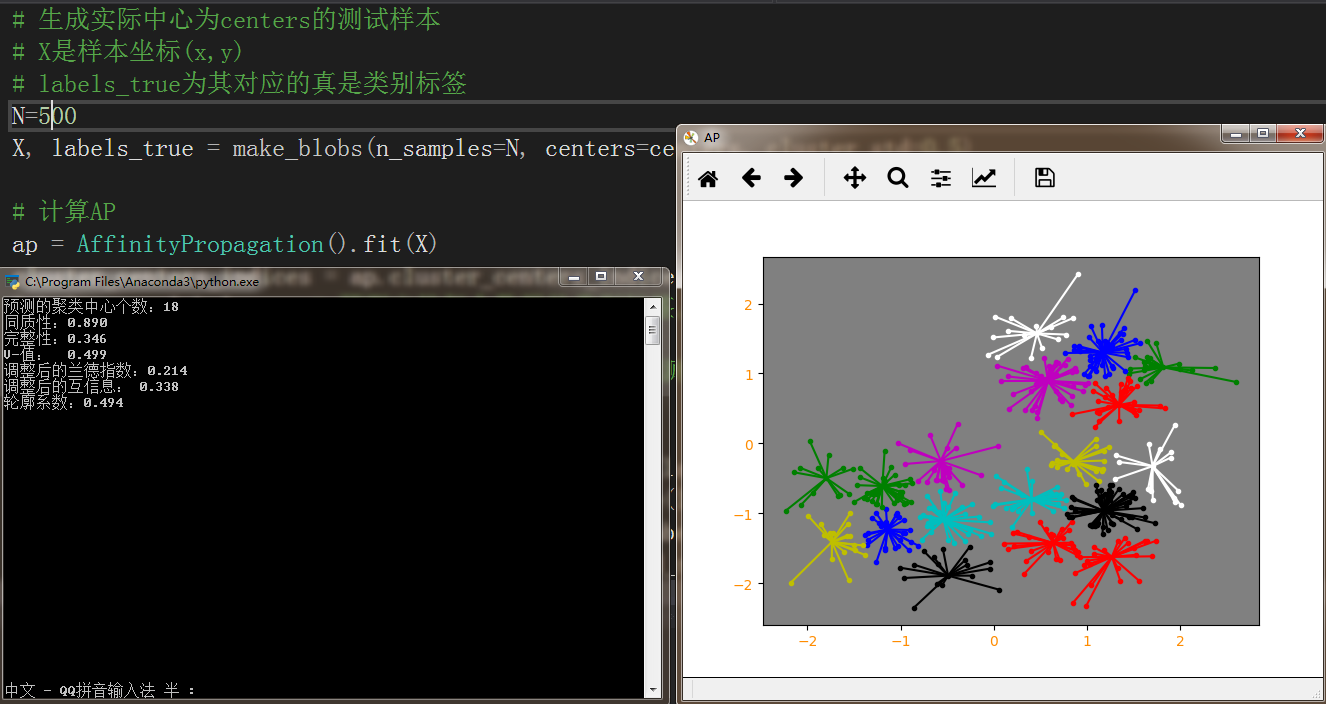Click the QQ拼音输入法 status line in console

(100, 690)
